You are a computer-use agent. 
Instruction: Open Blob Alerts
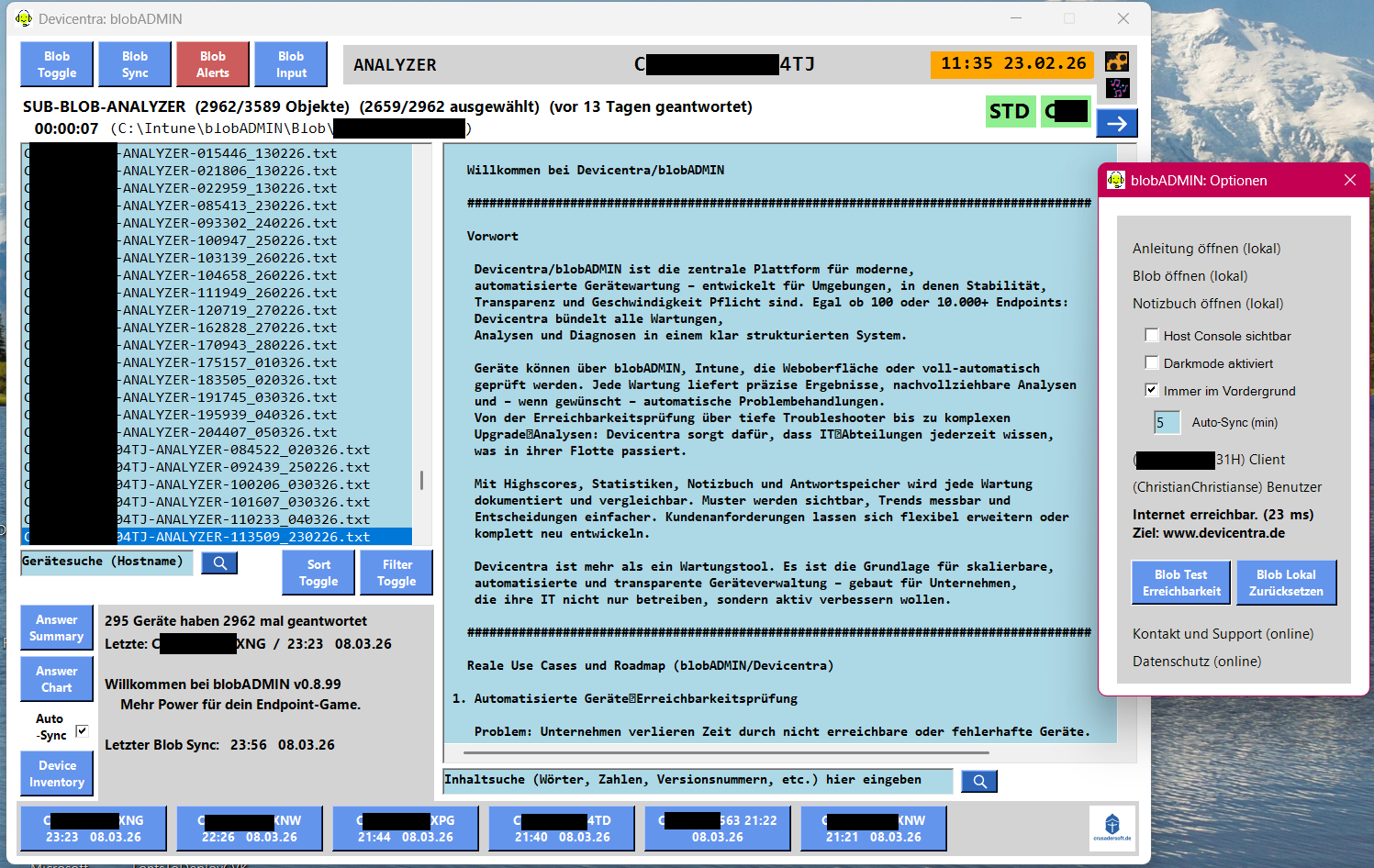(x=212, y=63)
